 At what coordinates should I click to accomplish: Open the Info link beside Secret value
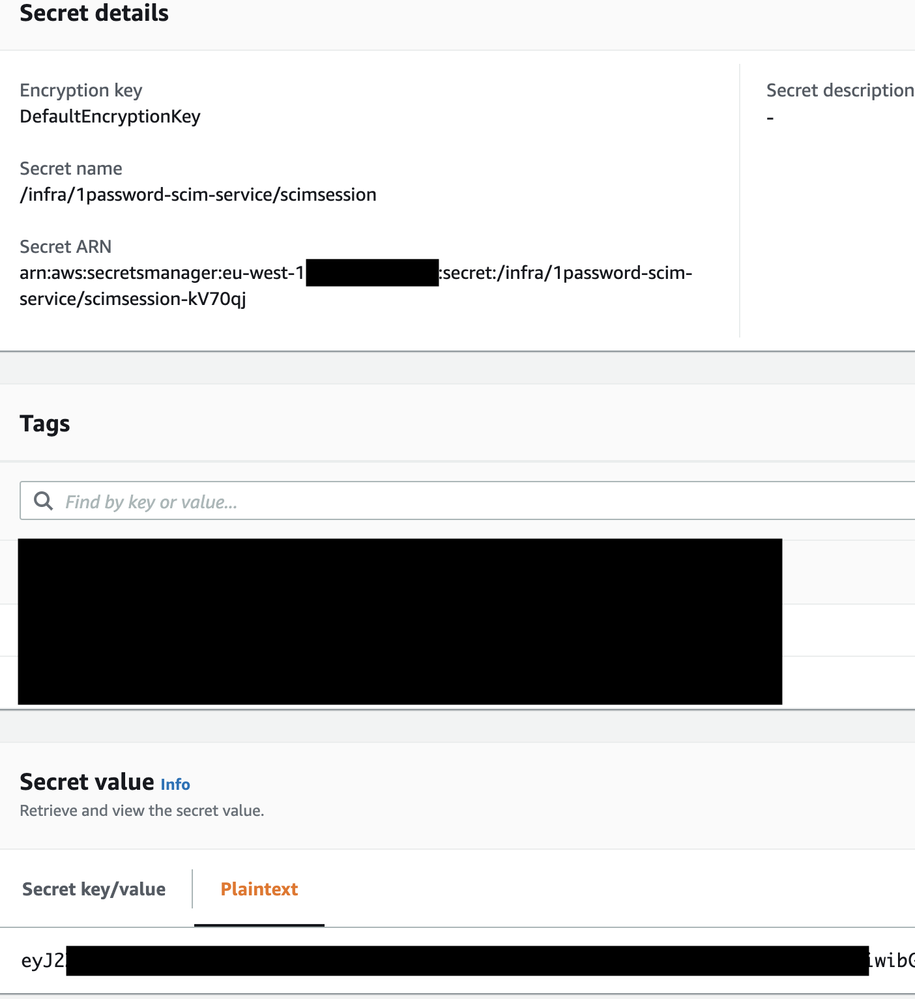coord(175,785)
